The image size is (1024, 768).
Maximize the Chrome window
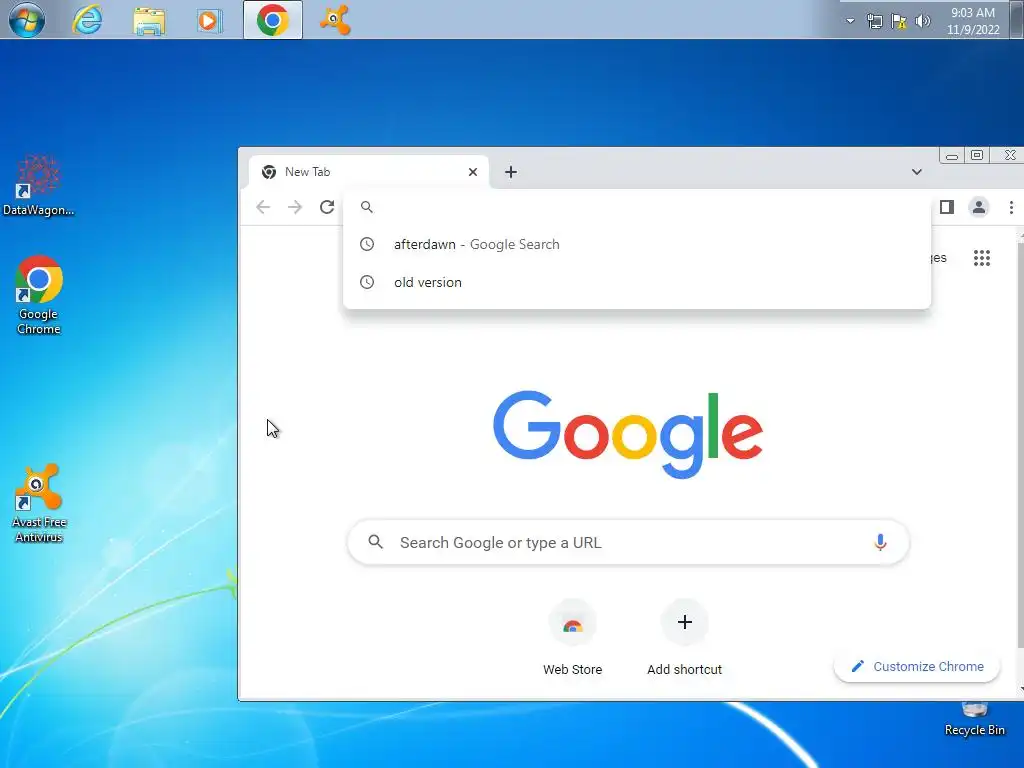click(x=977, y=155)
